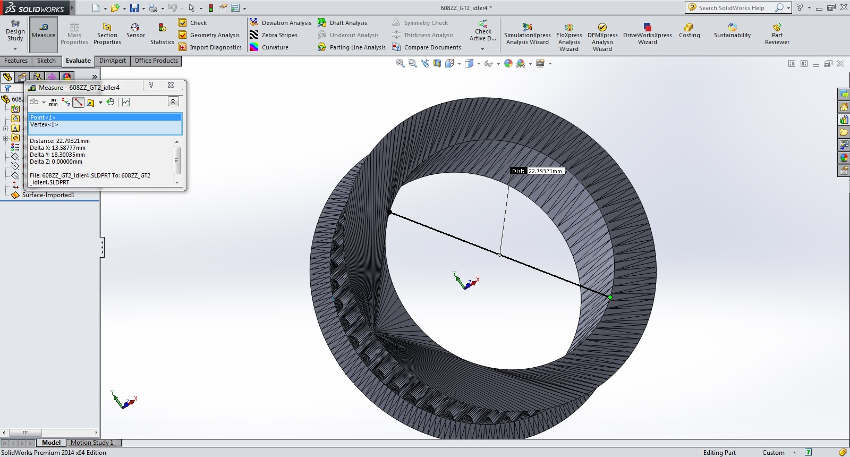Open Parting Line Analysis
Image resolution: width=850 pixels, height=457 pixels.
tap(351, 47)
